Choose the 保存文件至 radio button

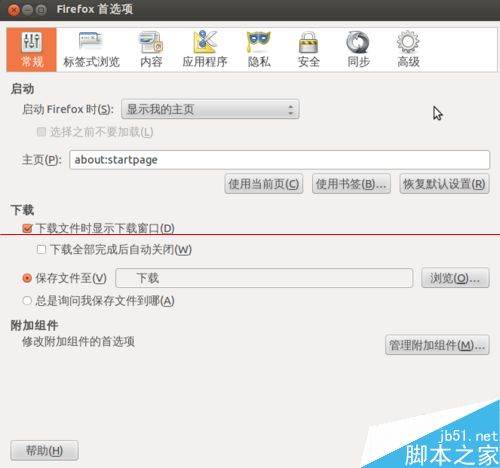pyautogui.click(x=27, y=278)
